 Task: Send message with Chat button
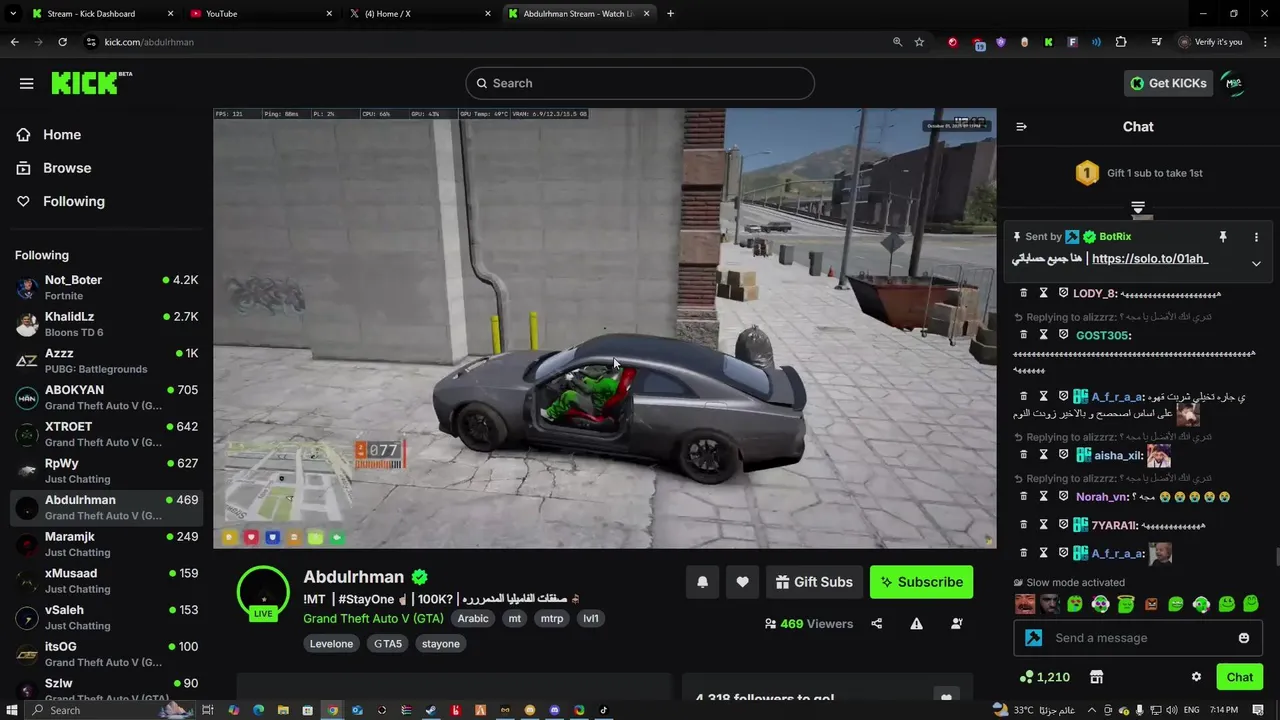coord(1240,677)
